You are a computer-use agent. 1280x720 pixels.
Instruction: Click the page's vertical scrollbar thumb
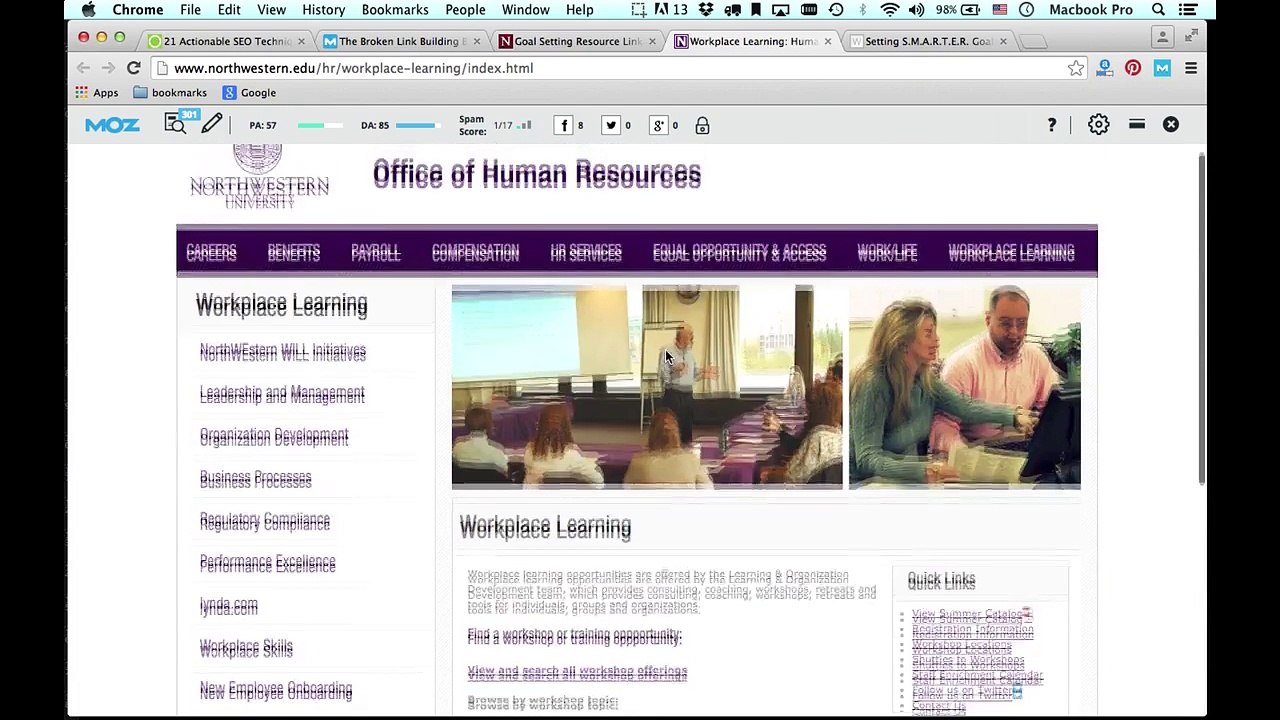1202,320
